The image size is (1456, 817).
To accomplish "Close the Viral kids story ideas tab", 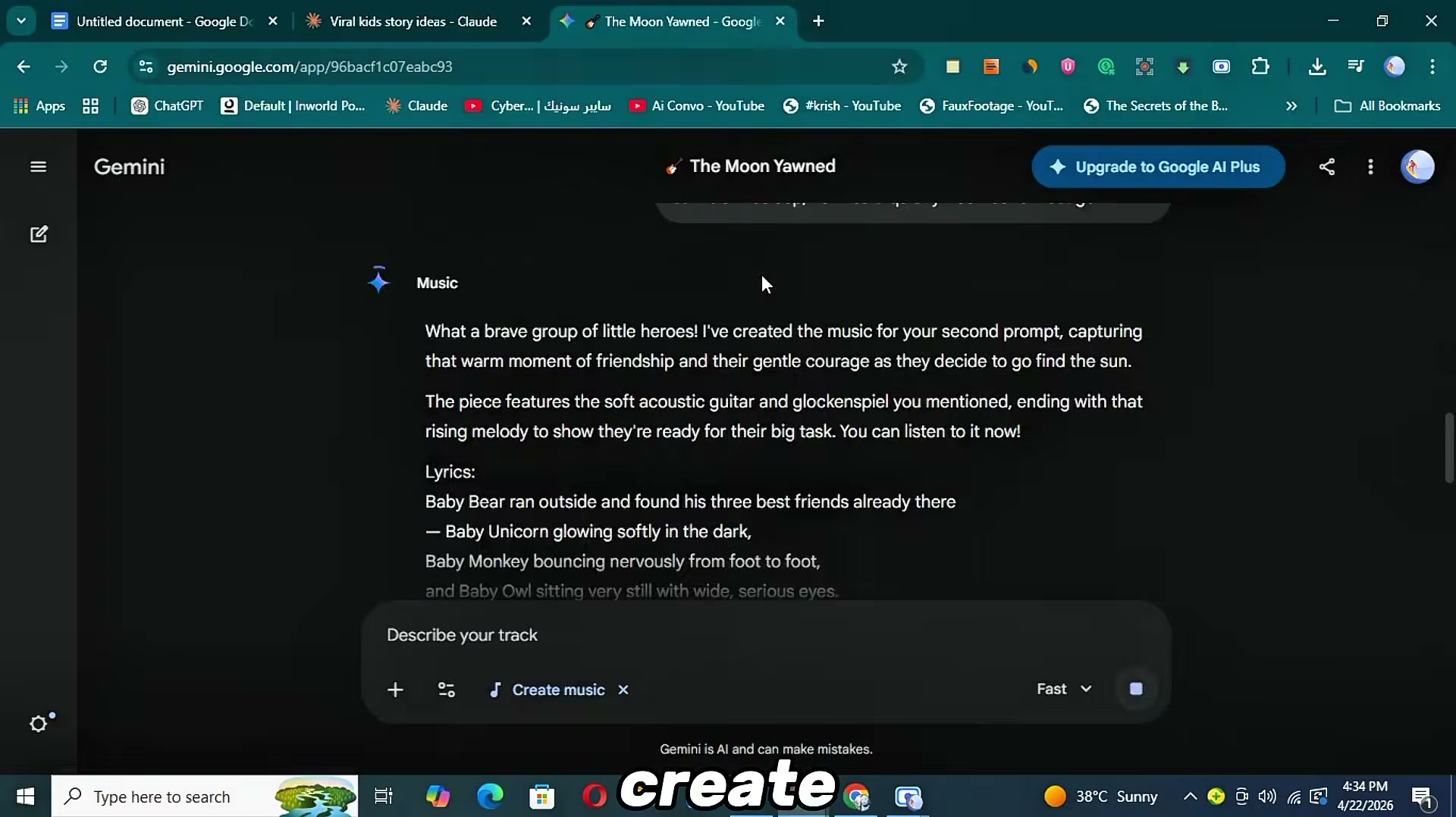I will (x=526, y=21).
